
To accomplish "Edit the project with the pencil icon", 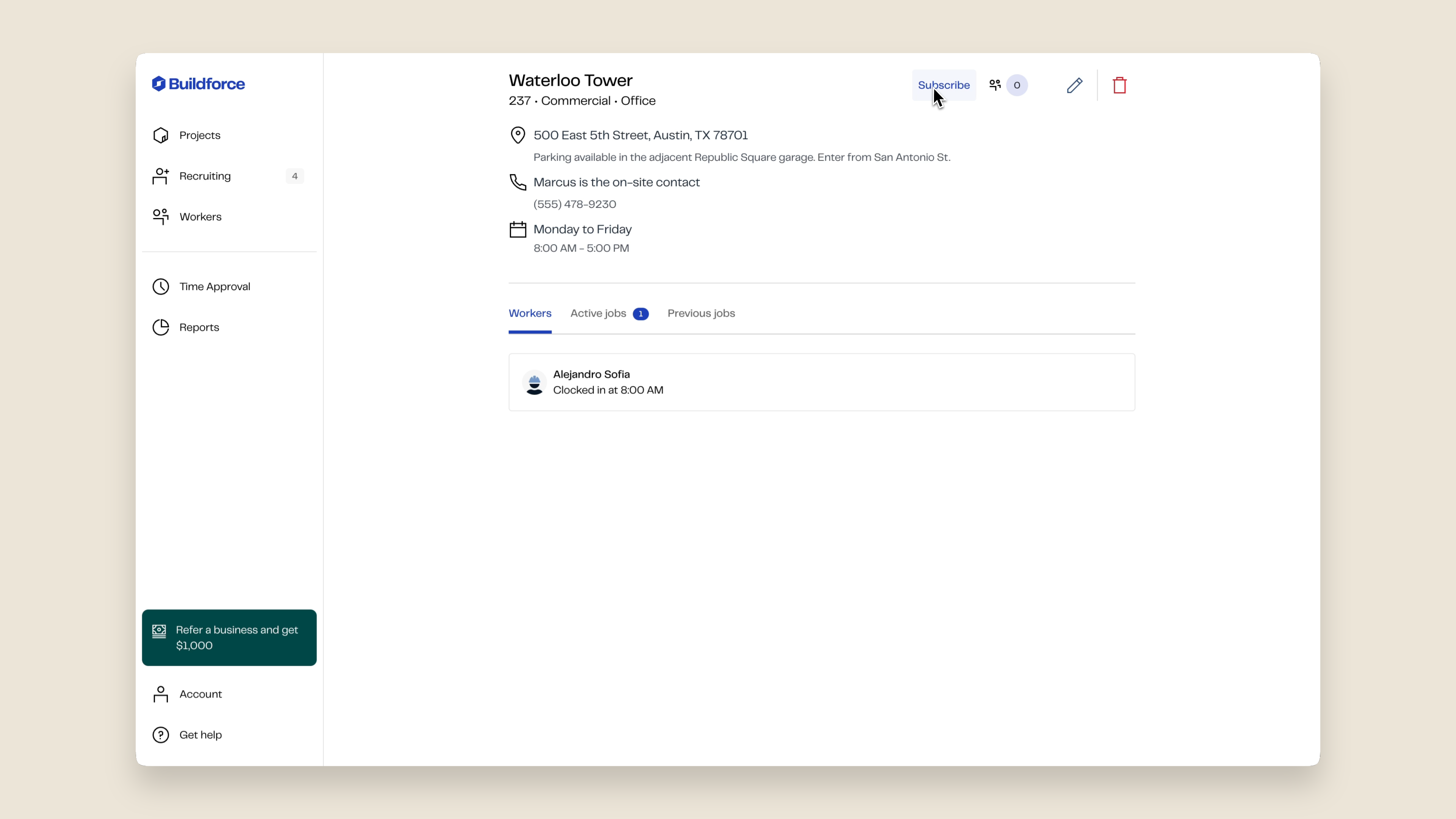I will [x=1075, y=85].
